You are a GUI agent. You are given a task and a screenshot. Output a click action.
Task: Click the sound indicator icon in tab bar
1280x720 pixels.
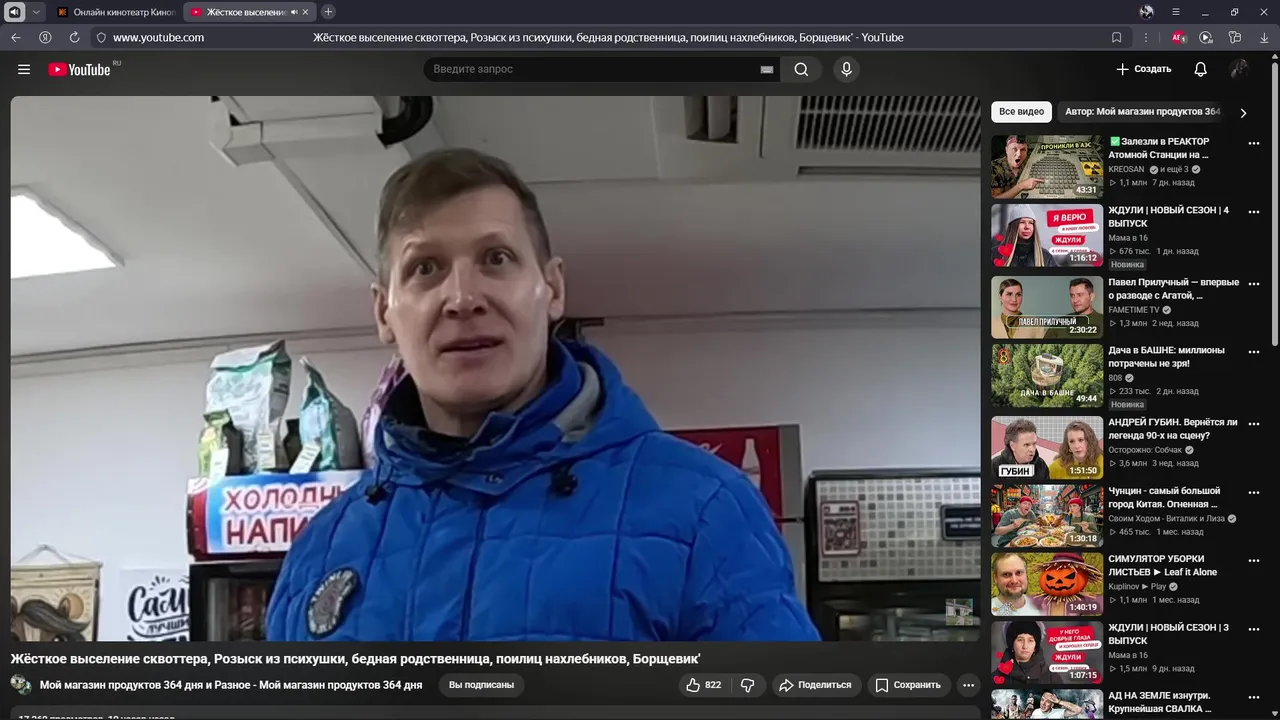point(15,12)
